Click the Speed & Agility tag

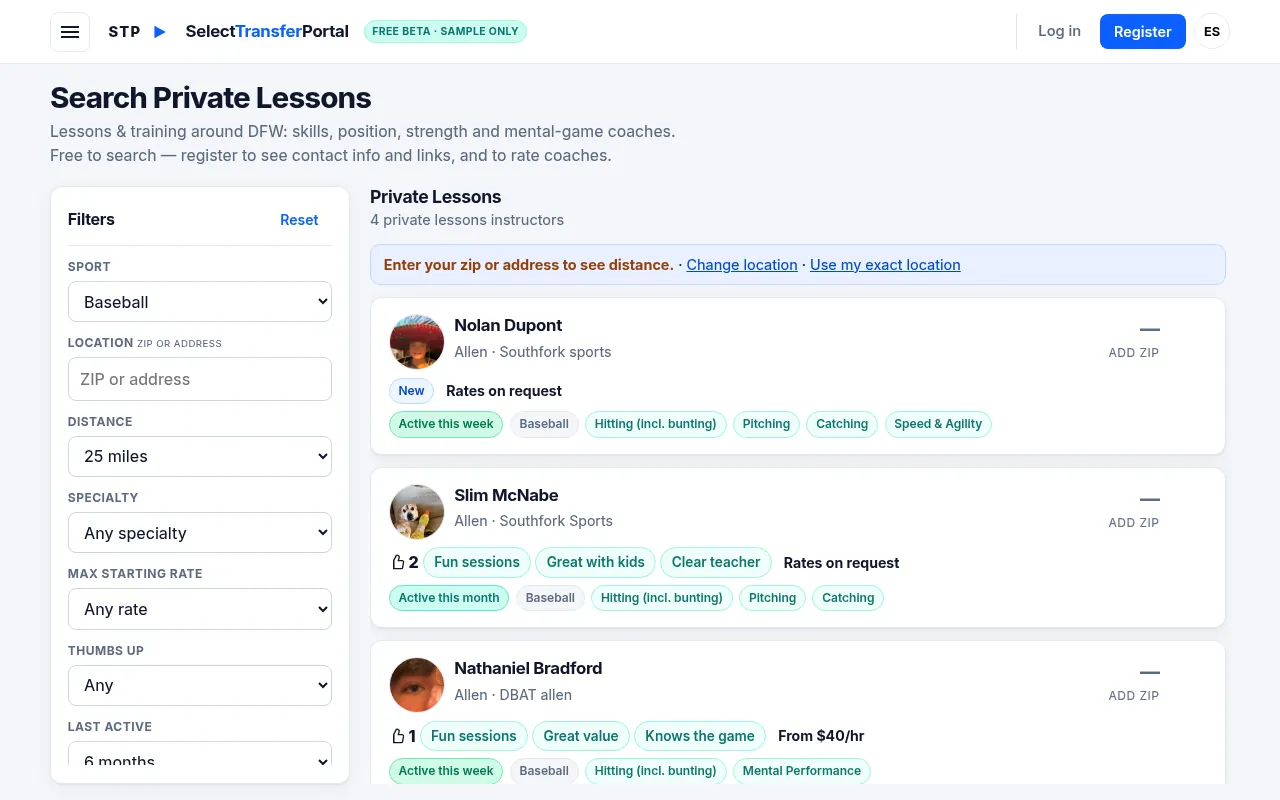click(x=938, y=424)
